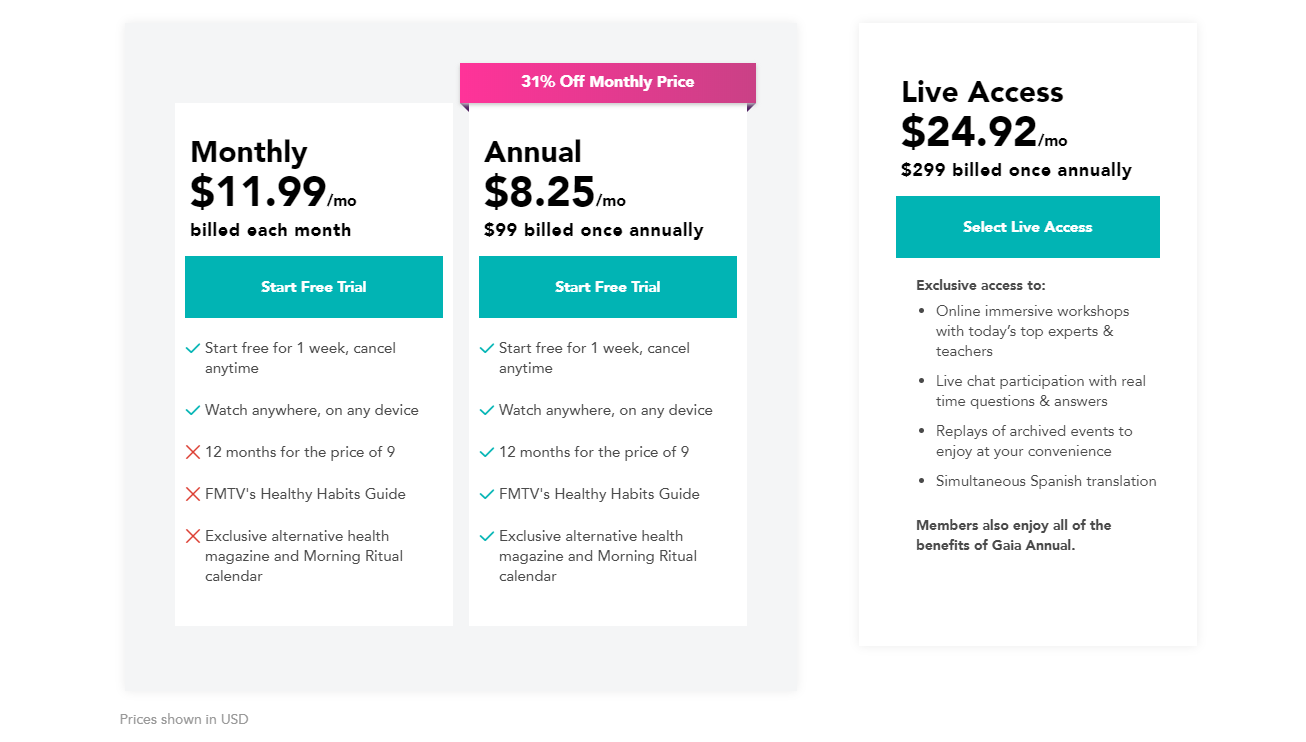Click red X beside Monthly '12 months for price of 9'
The height and width of the screenshot is (742, 1306).
point(193,452)
